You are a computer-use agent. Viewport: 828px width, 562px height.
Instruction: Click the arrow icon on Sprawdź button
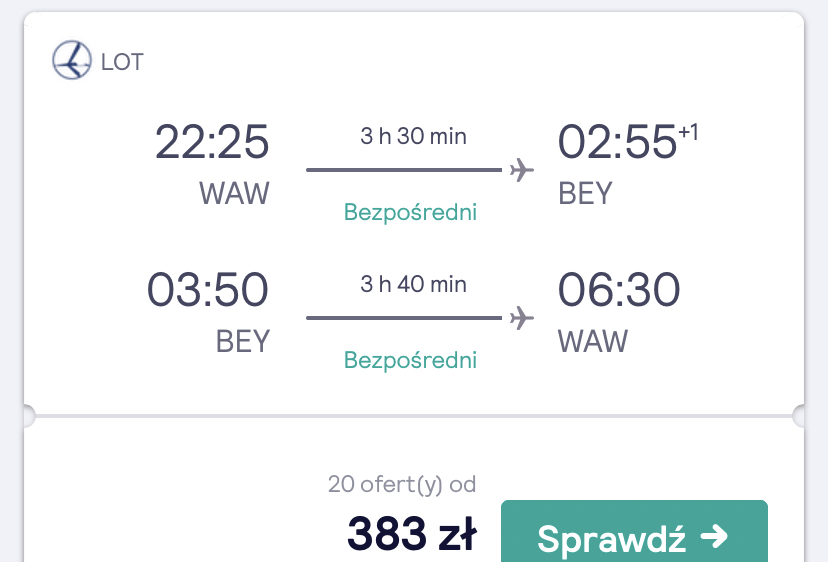tap(714, 537)
